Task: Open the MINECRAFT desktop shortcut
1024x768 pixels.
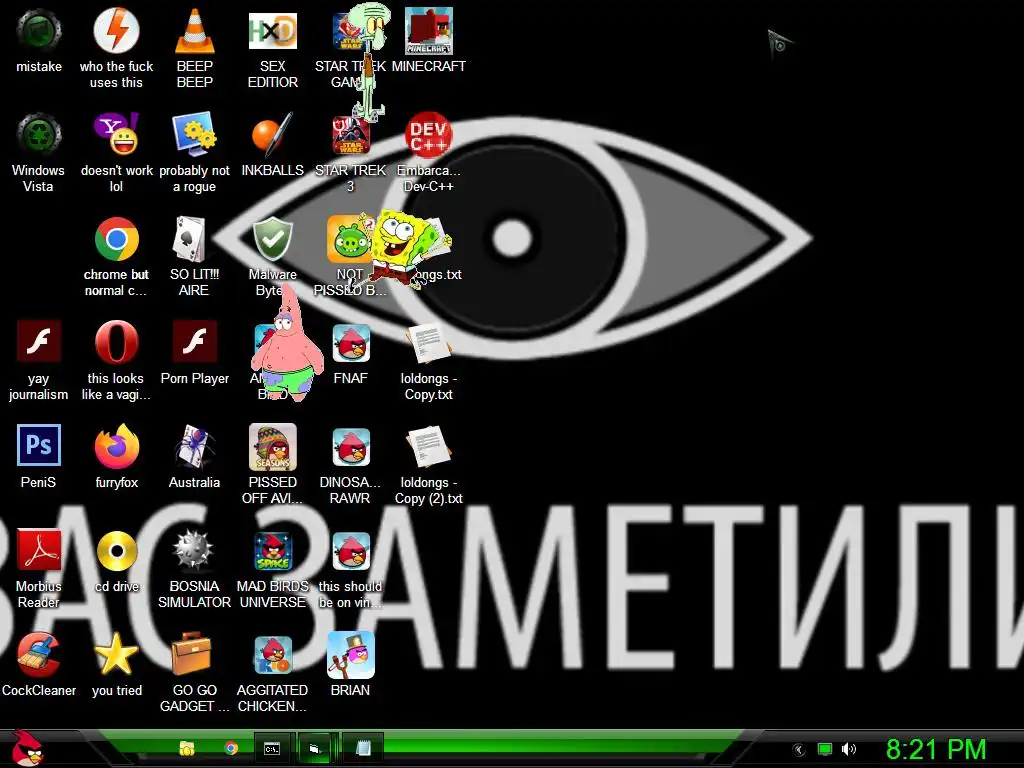Action: pyautogui.click(x=428, y=31)
